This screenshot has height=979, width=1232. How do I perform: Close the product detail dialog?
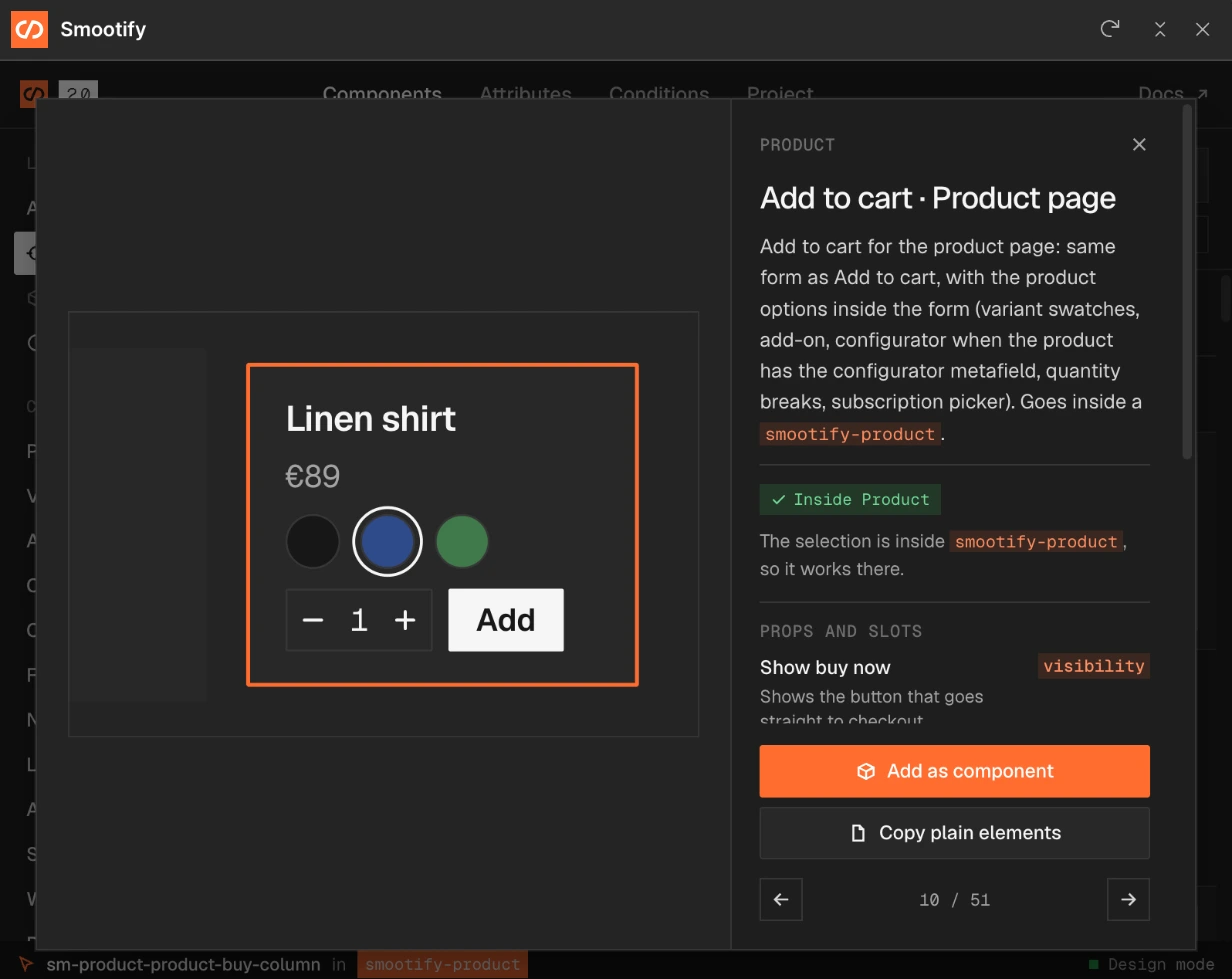coord(1139,145)
